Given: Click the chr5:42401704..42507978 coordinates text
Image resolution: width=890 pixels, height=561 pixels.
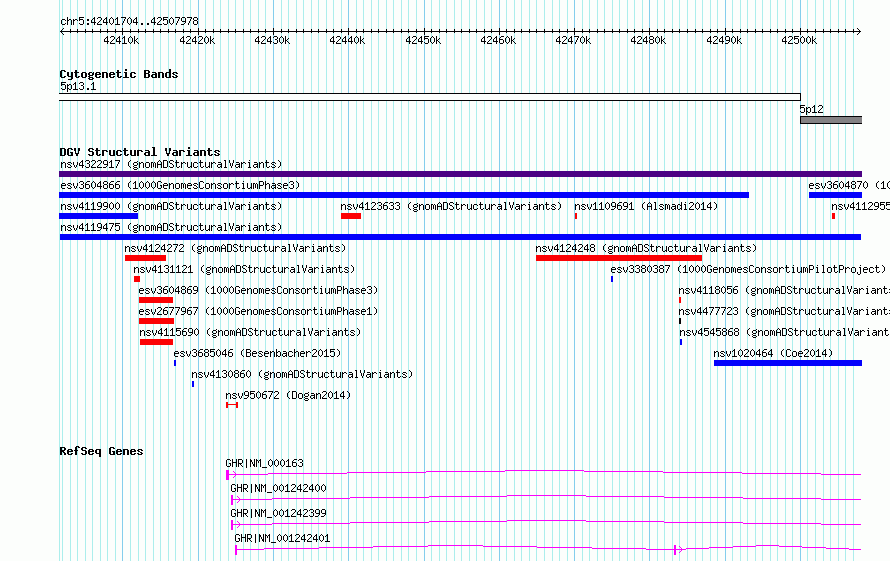Looking at the screenshot, I should tap(129, 21).
